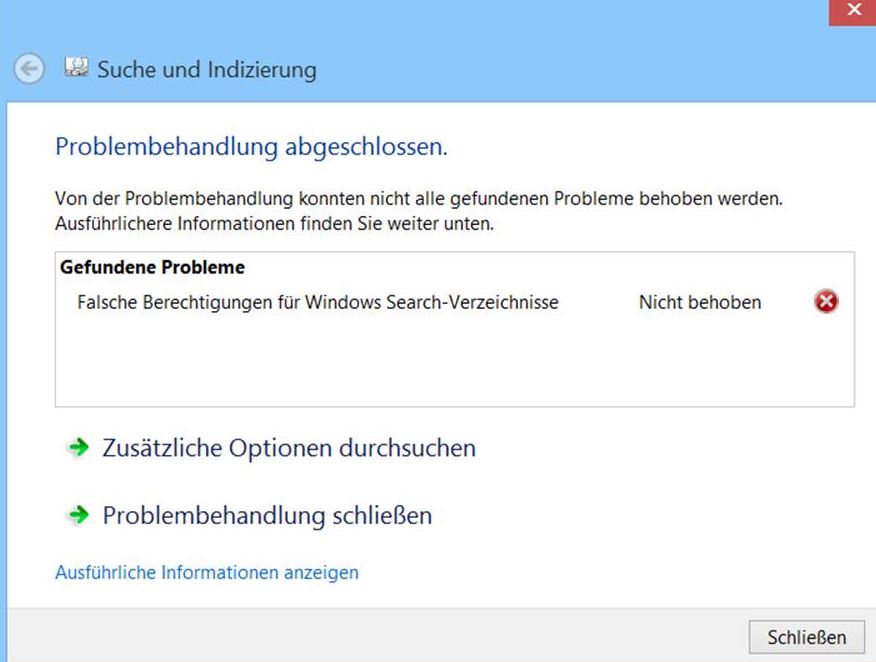876x662 pixels.
Task: Click the Schließen button
Action: (806, 637)
